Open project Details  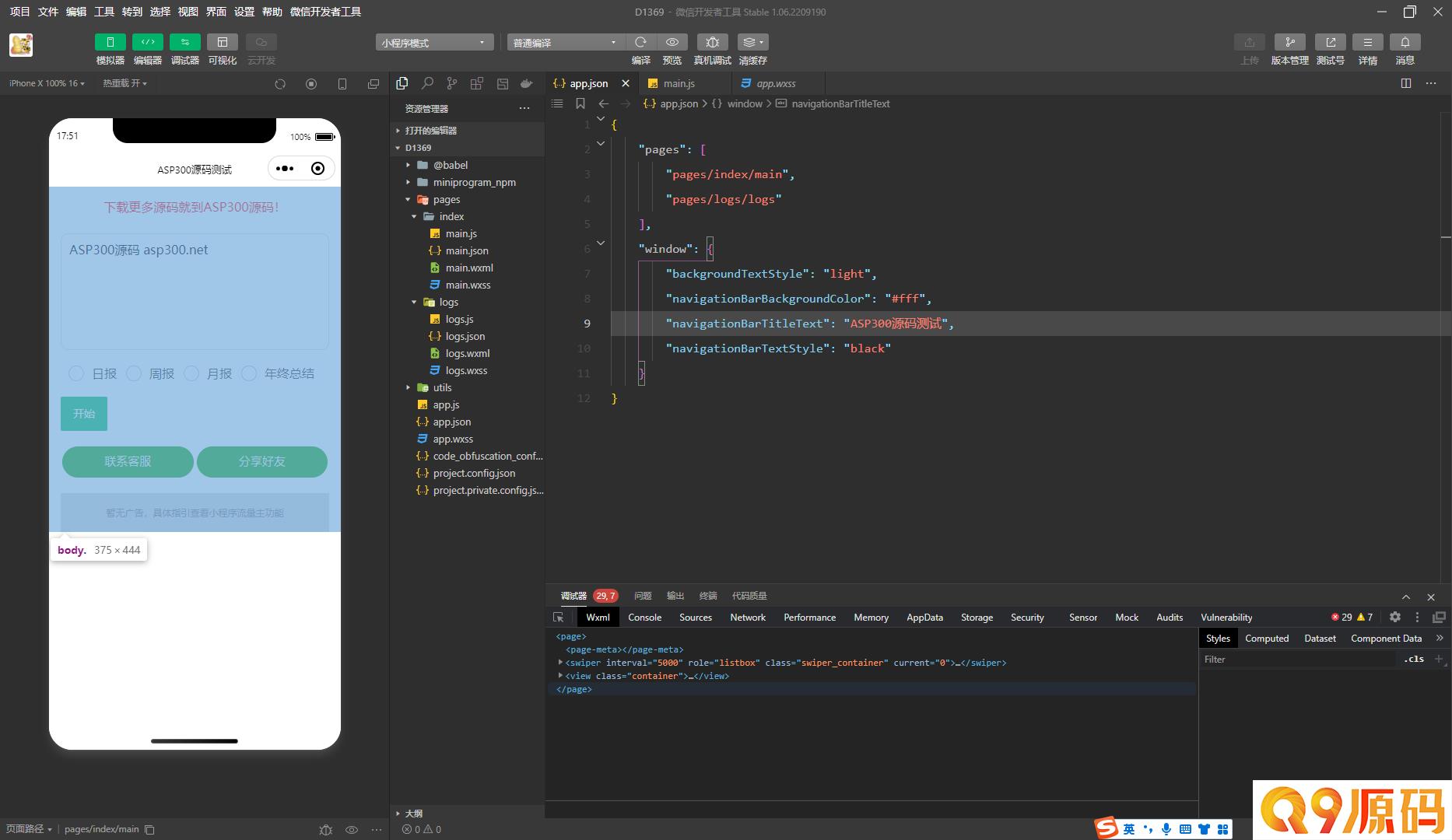(x=1367, y=42)
